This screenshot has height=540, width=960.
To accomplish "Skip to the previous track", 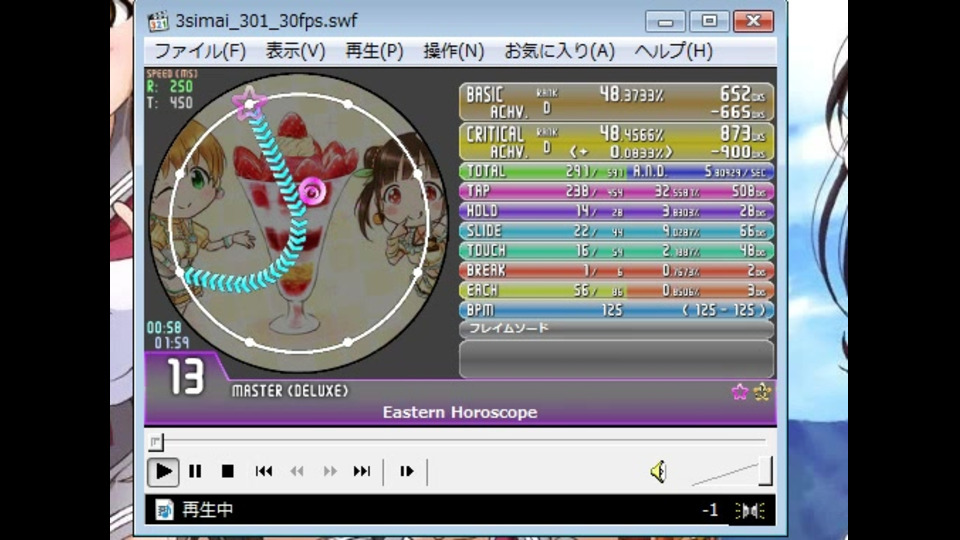I will click(264, 471).
